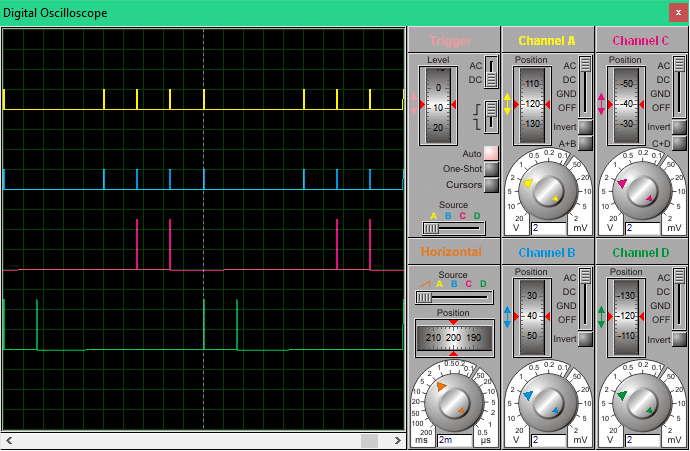Click Channel C coupling slide switch
The height and width of the screenshot is (451, 690).
tap(679, 87)
